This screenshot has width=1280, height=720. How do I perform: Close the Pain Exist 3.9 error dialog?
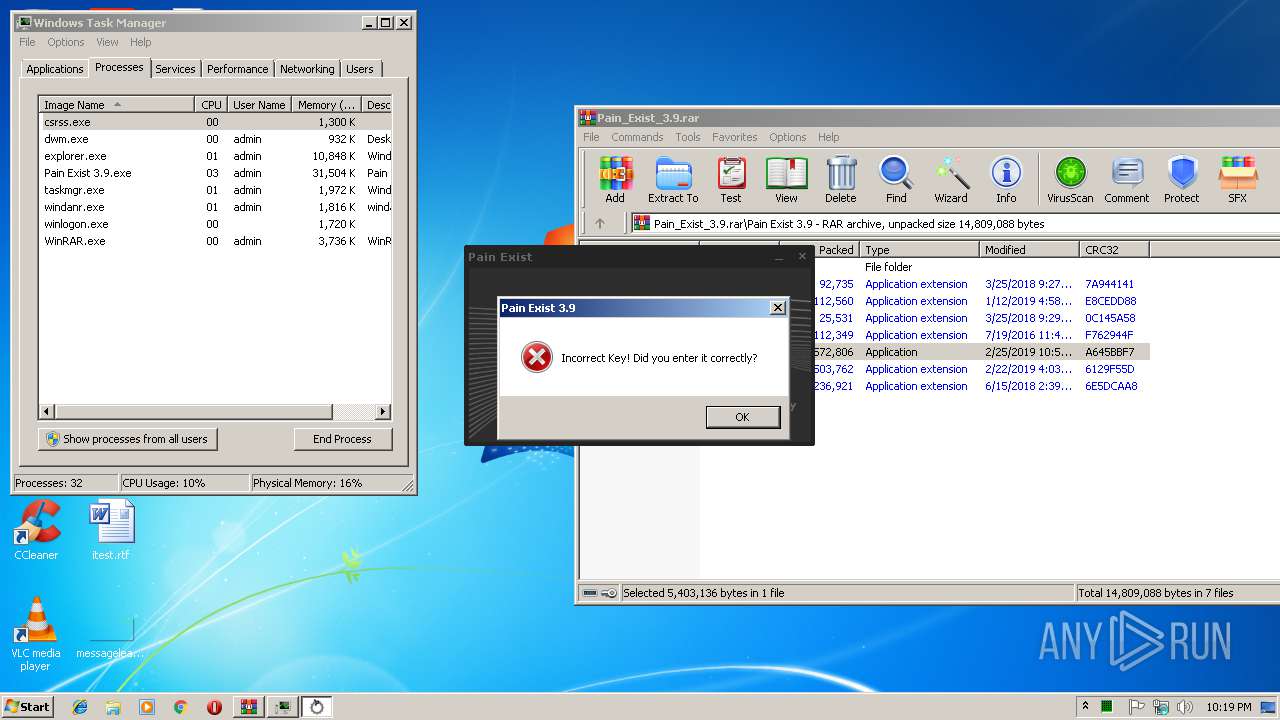777,308
